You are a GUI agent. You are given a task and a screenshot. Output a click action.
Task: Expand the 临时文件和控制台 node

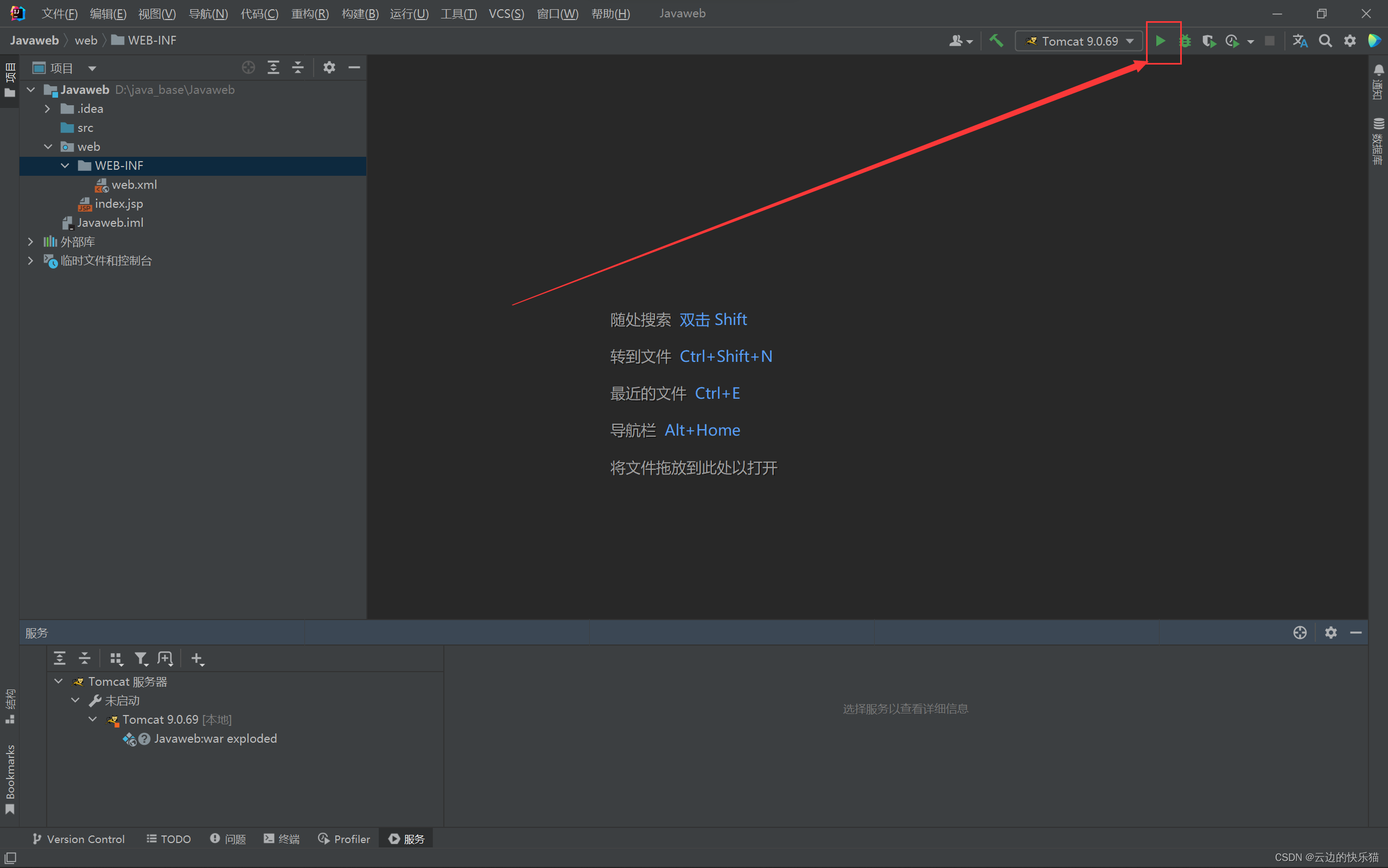[31, 260]
